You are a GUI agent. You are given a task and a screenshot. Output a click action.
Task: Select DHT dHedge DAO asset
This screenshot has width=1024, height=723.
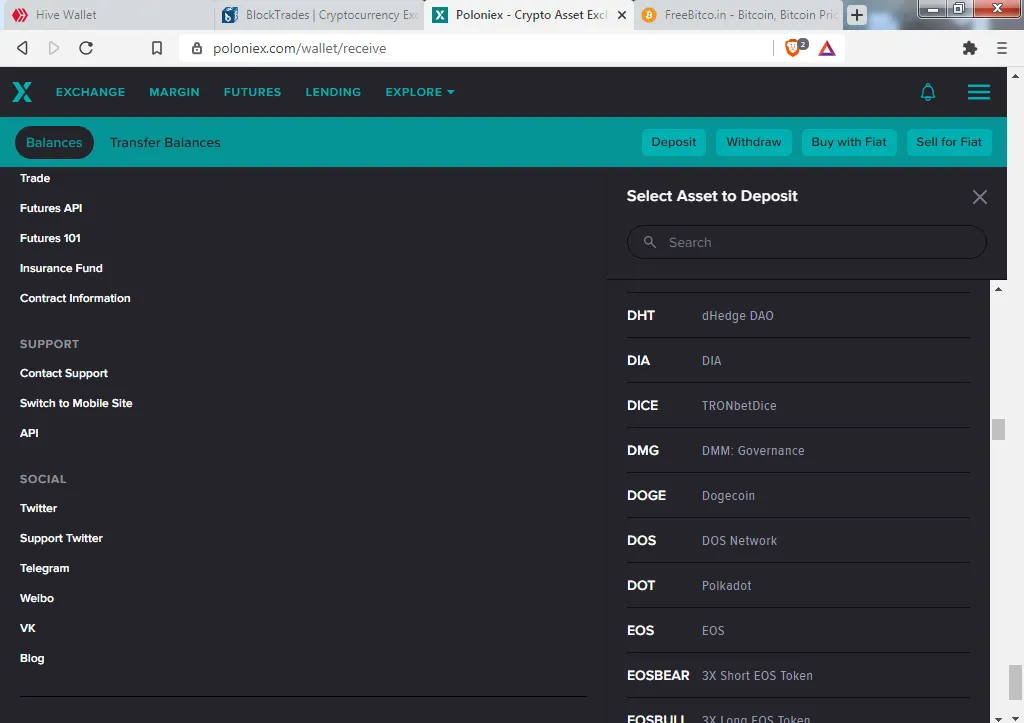798,315
